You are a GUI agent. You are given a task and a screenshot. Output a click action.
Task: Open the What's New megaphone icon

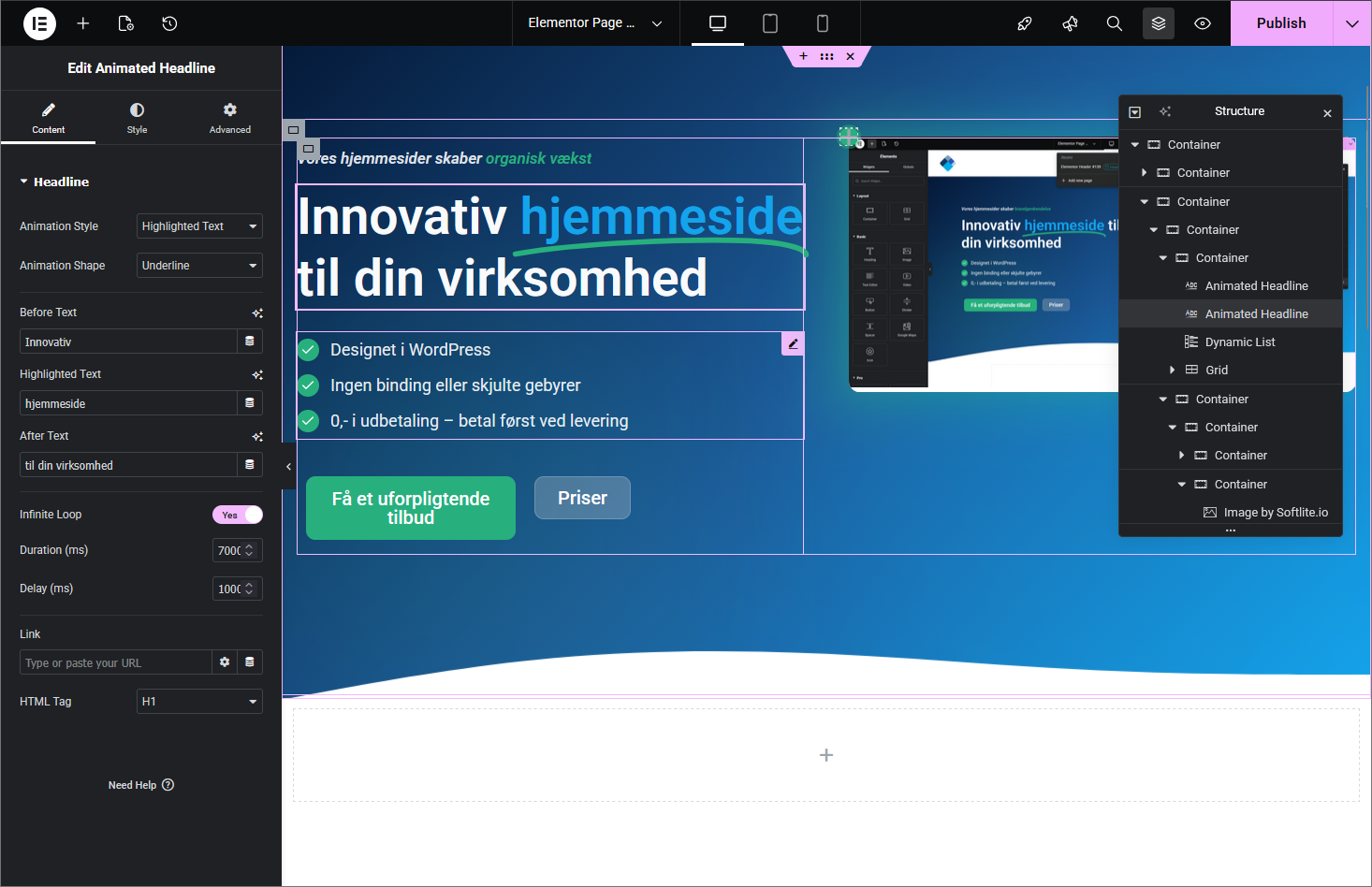pos(1070,23)
